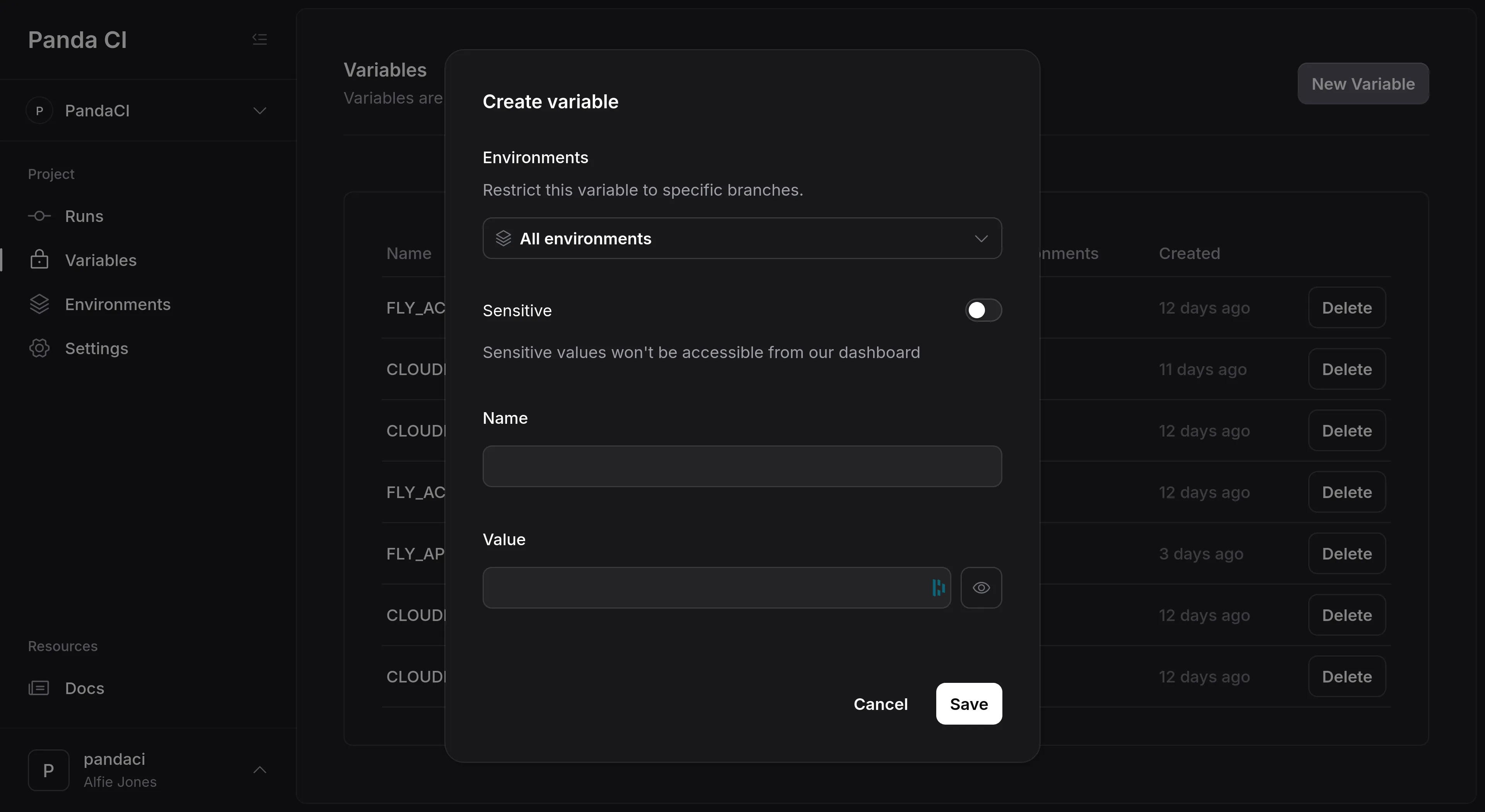This screenshot has width=1485, height=812.
Task: Click the Docs page icon in Resources
Action: 39,688
